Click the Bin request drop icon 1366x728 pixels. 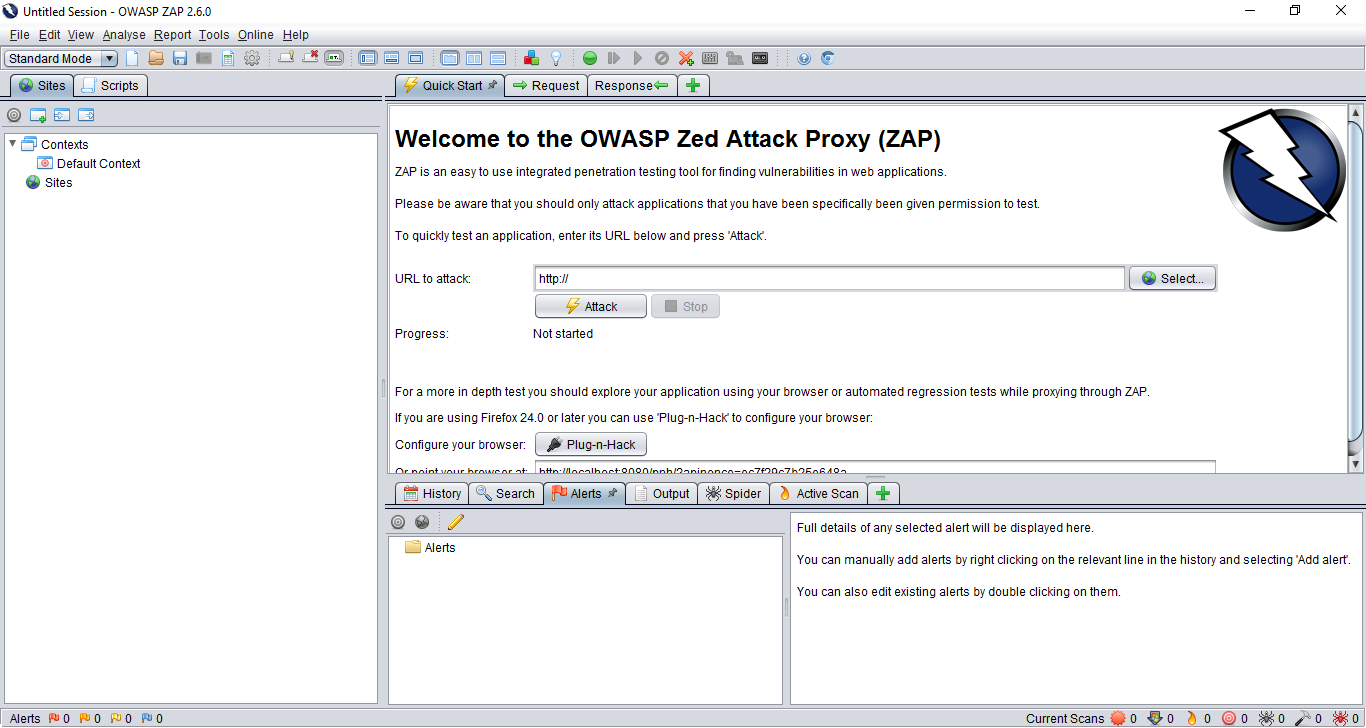[x=662, y=58]
